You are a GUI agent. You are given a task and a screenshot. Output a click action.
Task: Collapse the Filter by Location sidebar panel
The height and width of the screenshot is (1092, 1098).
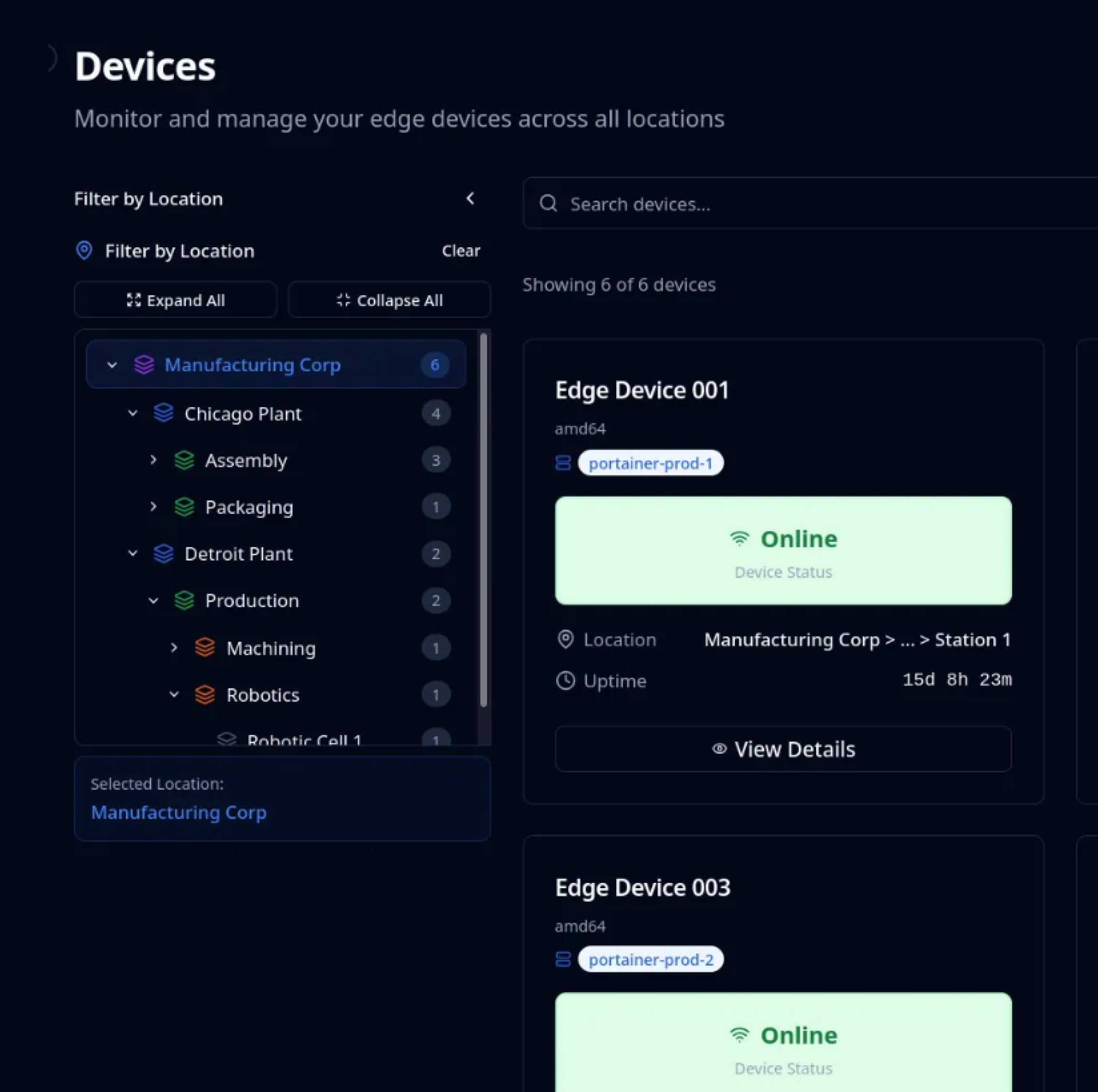coord(470,198)
